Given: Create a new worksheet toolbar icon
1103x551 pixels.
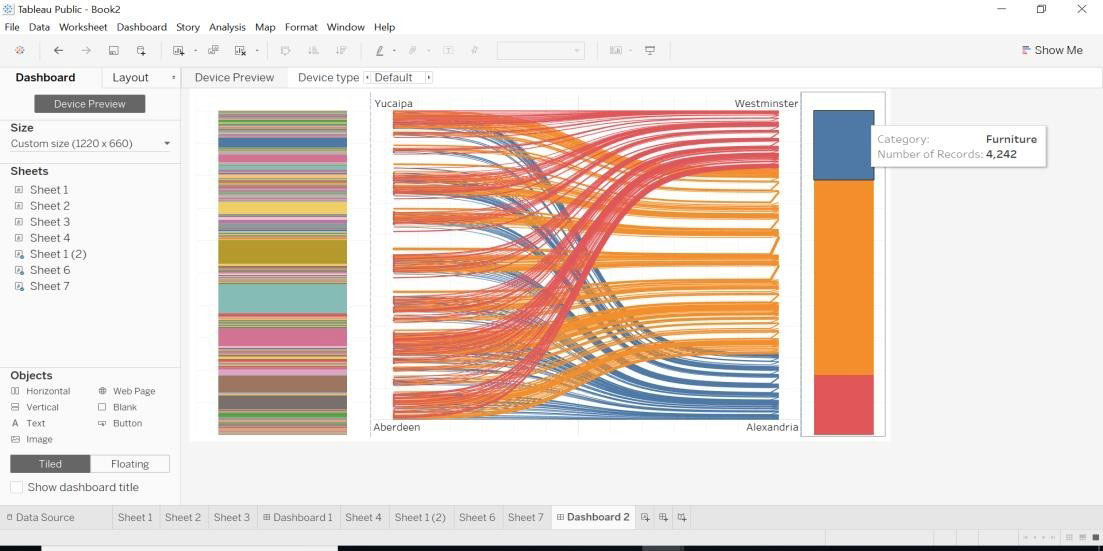Looking at the screenshot, I should coord(179,51).
